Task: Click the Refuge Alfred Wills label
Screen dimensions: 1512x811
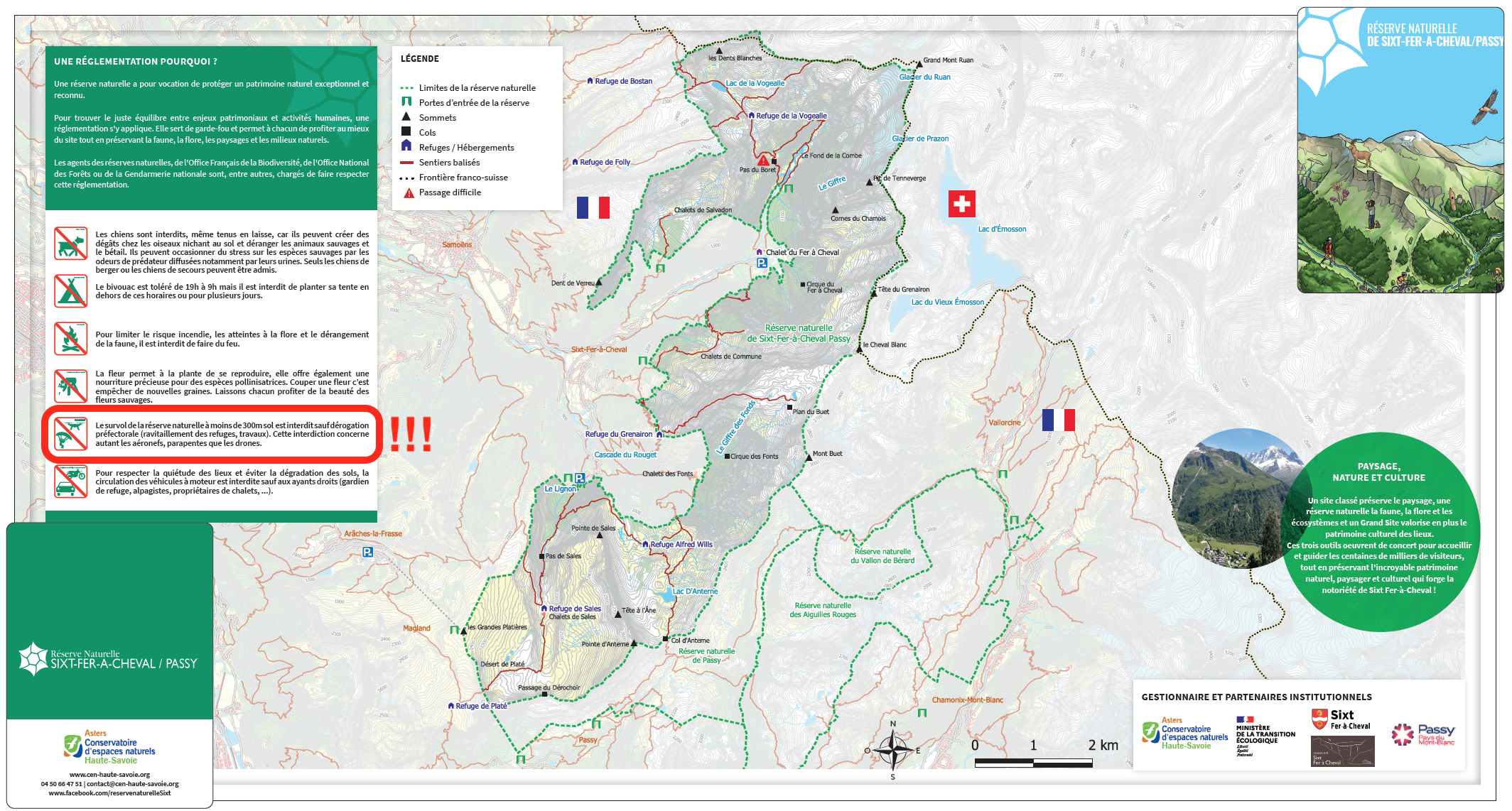Action: (x=681, y=545)
